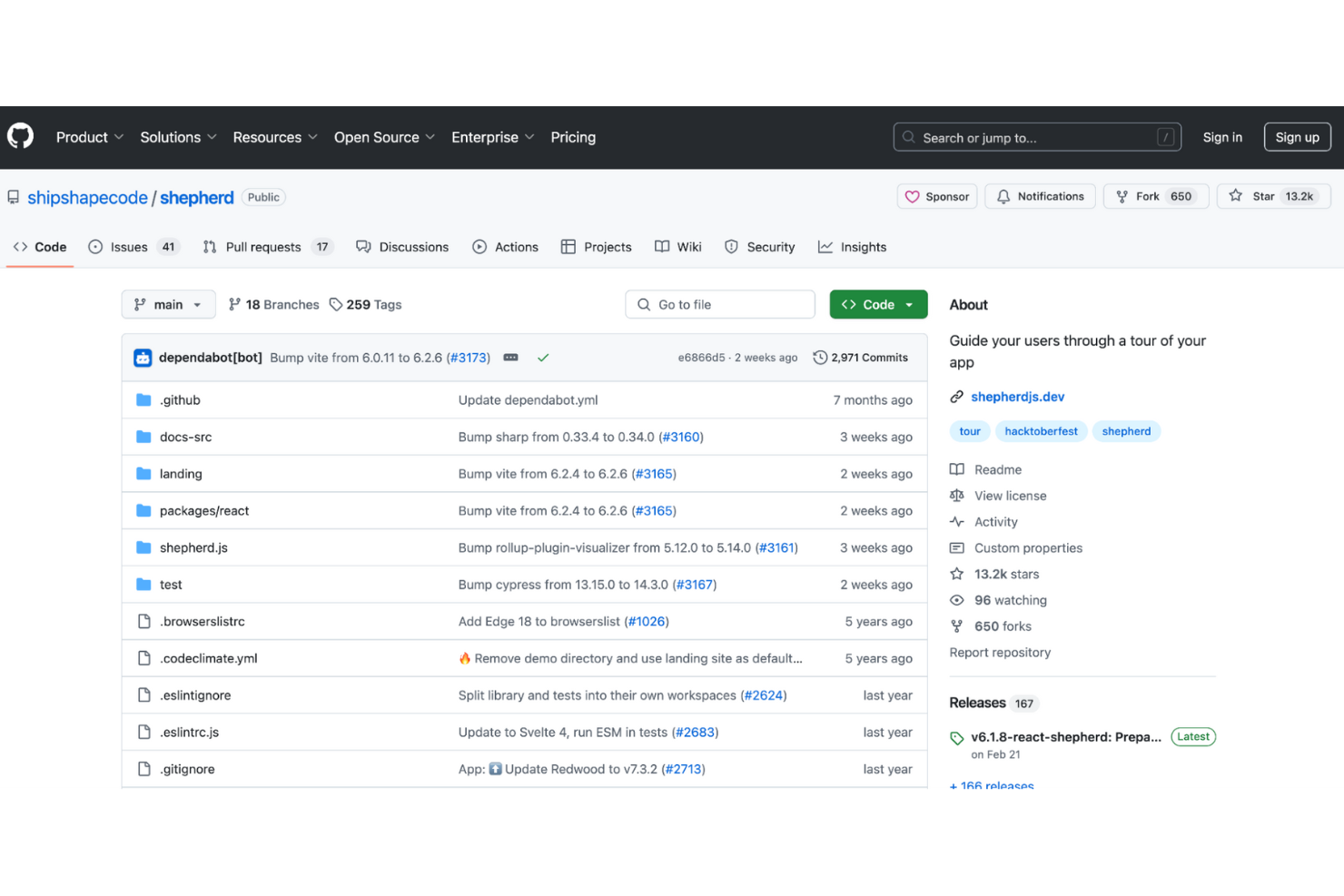Click the Go to file search field
The width and height of the screenshot is (1344, 896).
[x=719, y=304]
